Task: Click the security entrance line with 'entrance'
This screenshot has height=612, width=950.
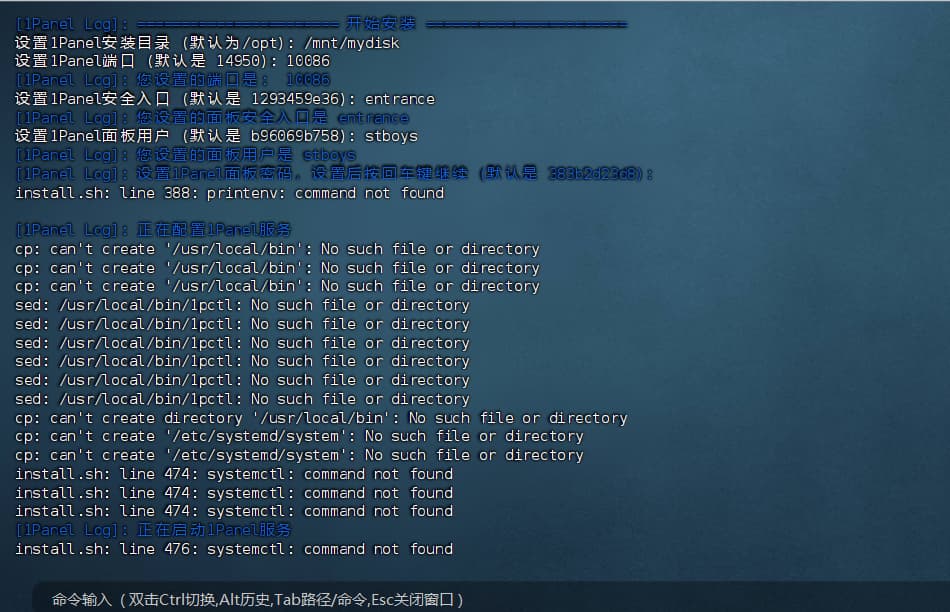Action: click(225, 99)
